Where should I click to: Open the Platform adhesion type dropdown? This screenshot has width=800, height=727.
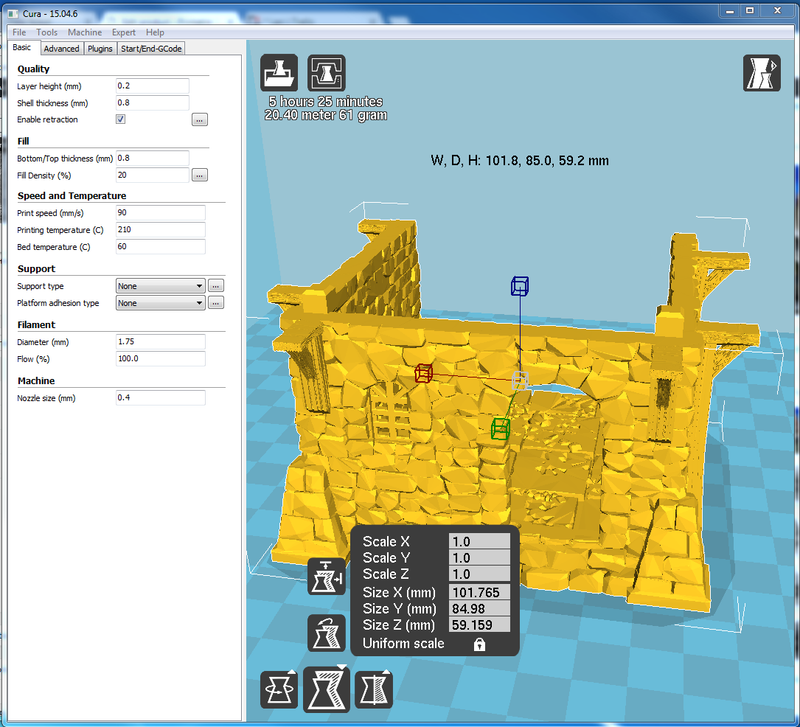click(x=160, y=303)
